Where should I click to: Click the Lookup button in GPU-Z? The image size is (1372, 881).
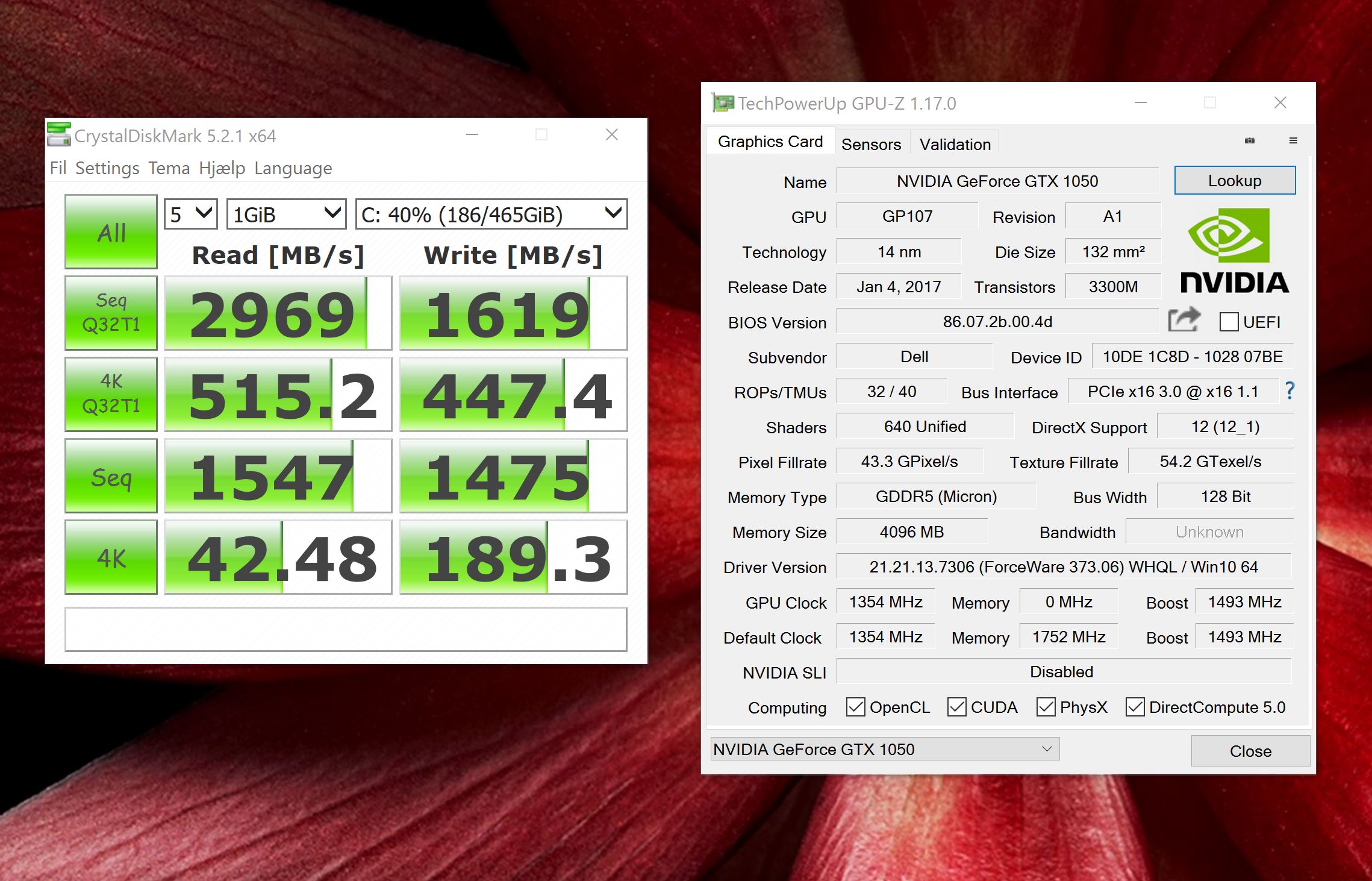pyautogui.click(x=1235, y=180)
